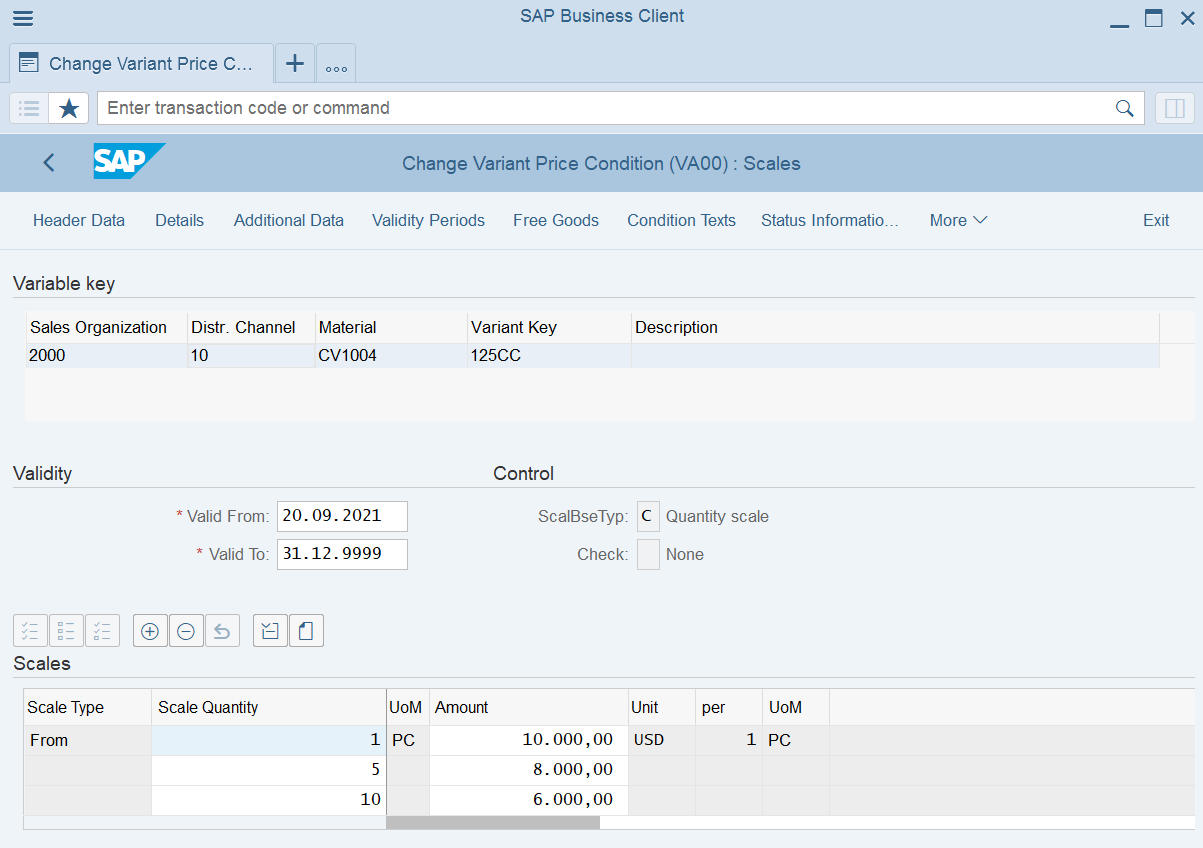
Task: Click the search magnifier in the command field
Action: (x=1124, y=108)
